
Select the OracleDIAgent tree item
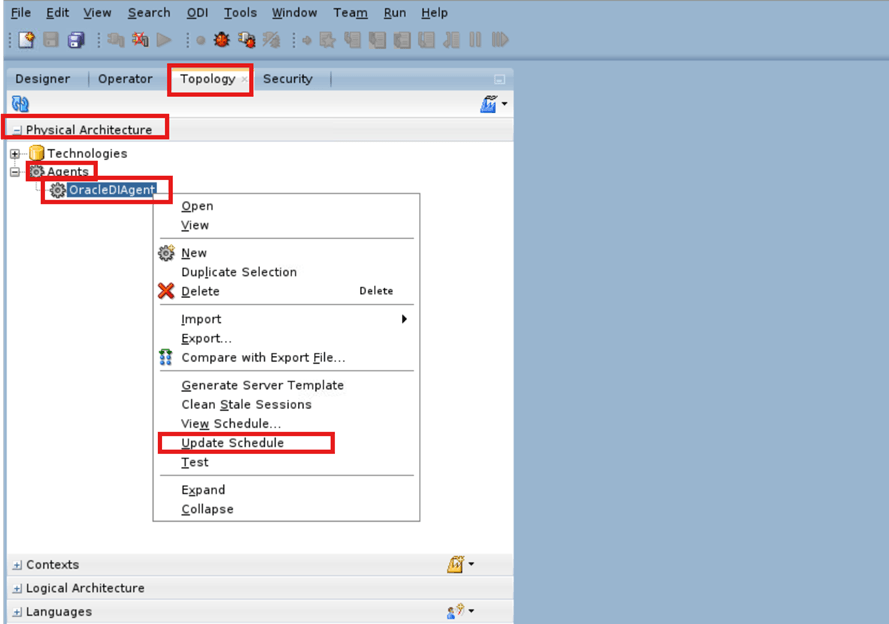pyautogui.click(x=112, y=189)
